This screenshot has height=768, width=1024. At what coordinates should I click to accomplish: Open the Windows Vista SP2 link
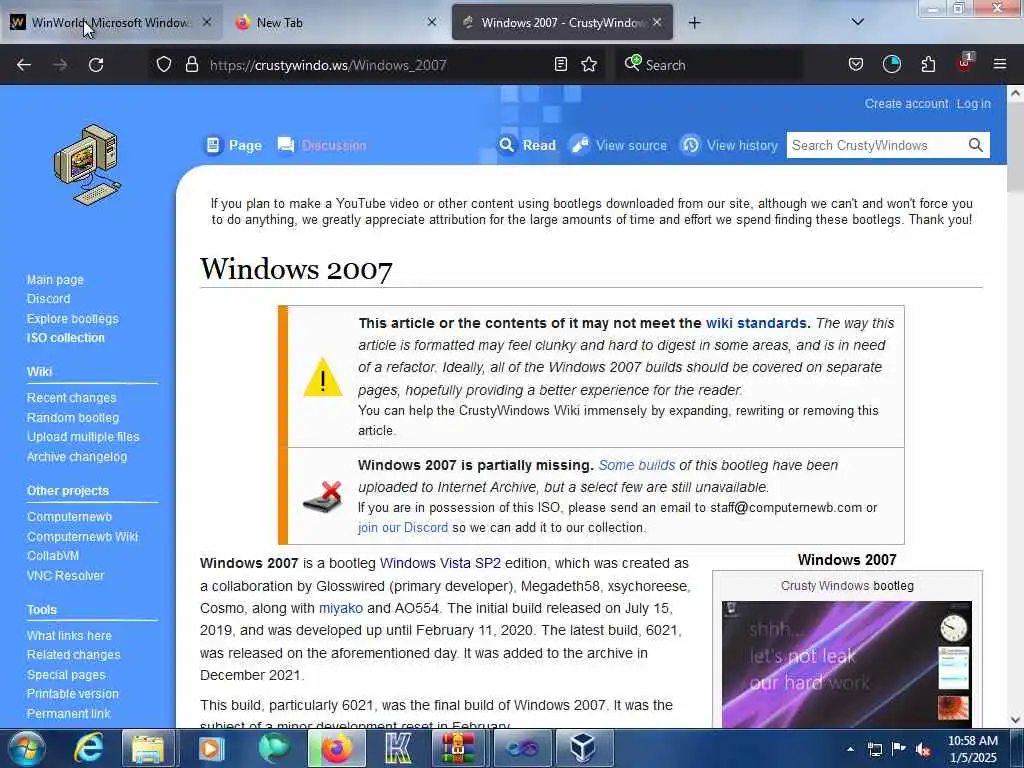(x=440, y=563)
